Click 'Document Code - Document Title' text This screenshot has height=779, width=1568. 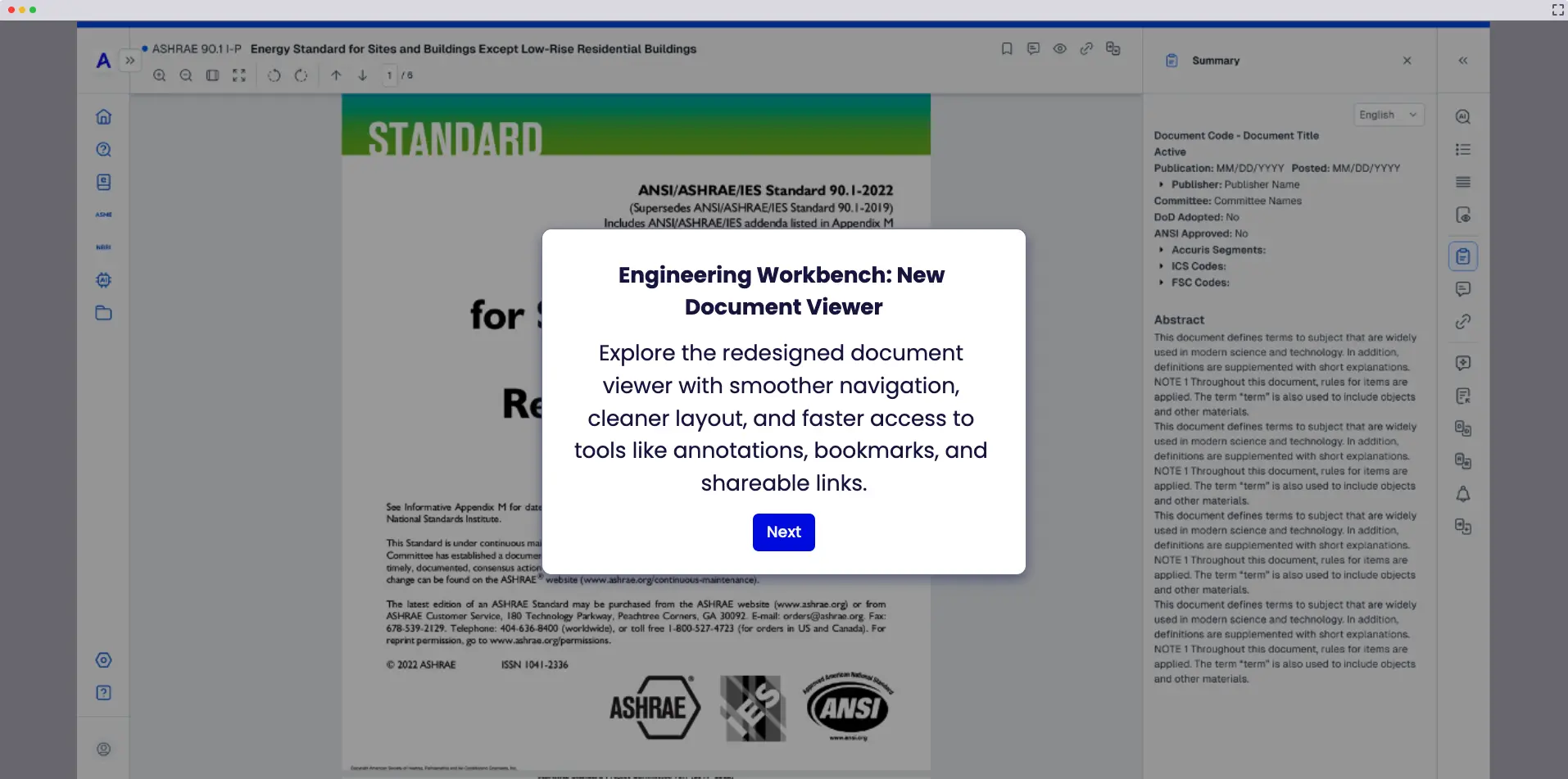(x=1236, y=136)
